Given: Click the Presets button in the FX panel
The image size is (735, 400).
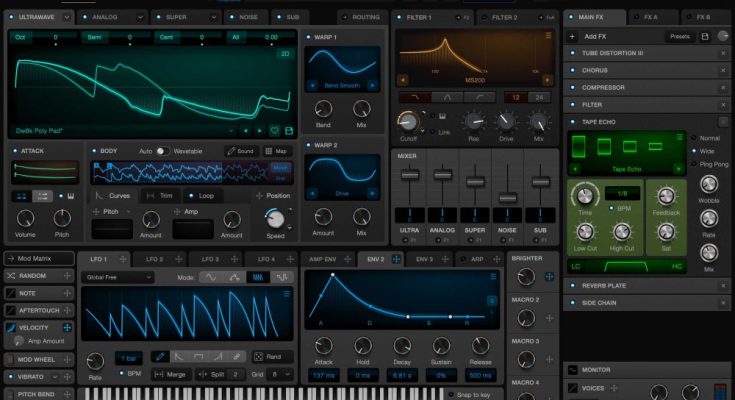Looking at the screenshot, I should (678, 36).
